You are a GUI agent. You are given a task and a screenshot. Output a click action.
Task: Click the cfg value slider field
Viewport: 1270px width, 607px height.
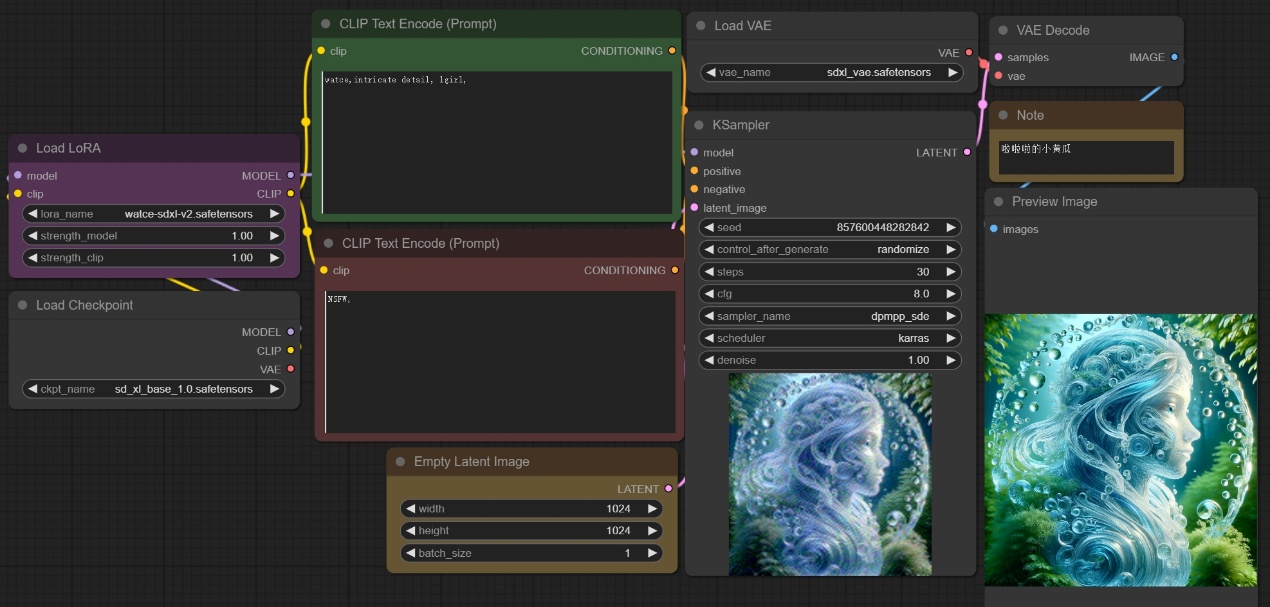coord(829,294)
